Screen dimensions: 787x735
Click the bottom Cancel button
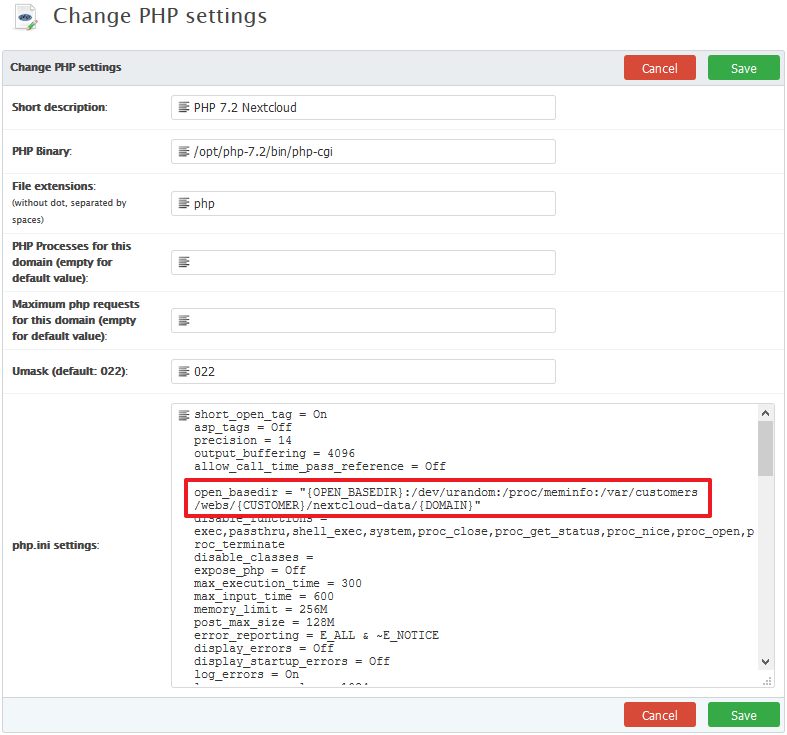(x=659, y=715)
